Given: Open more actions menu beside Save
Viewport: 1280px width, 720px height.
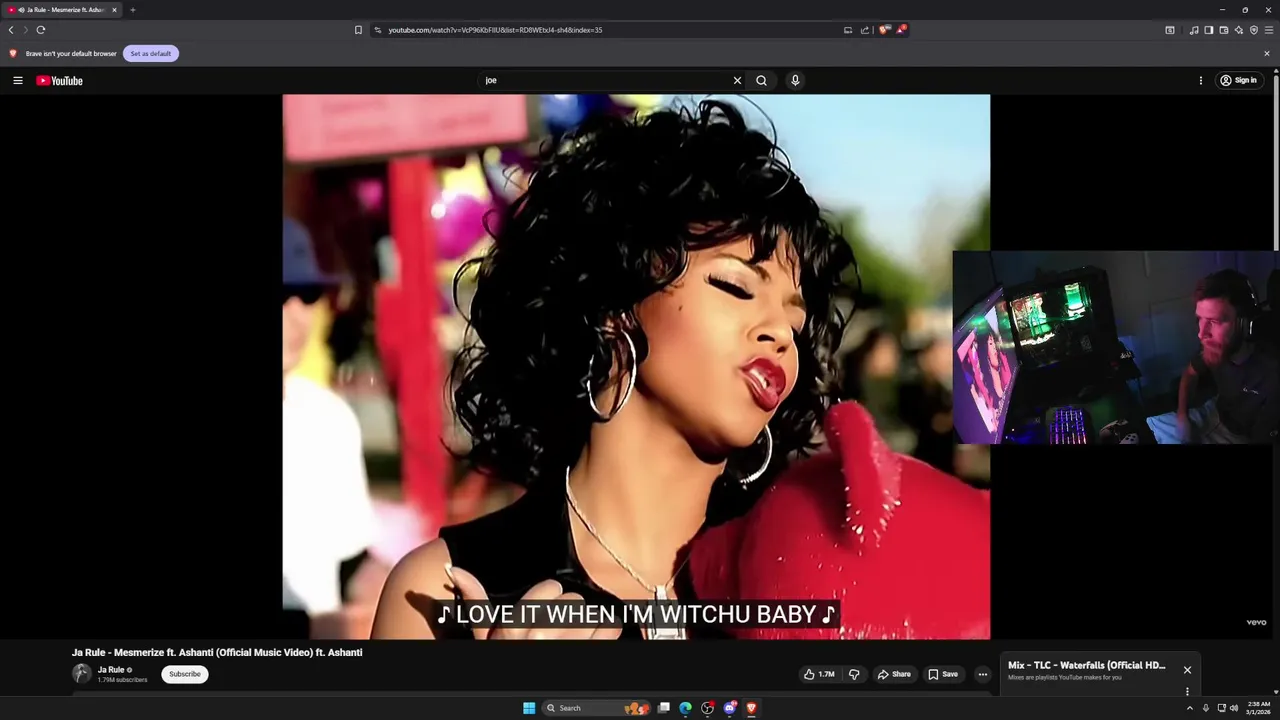Looking at the screenshot, I should pos(982,674).
